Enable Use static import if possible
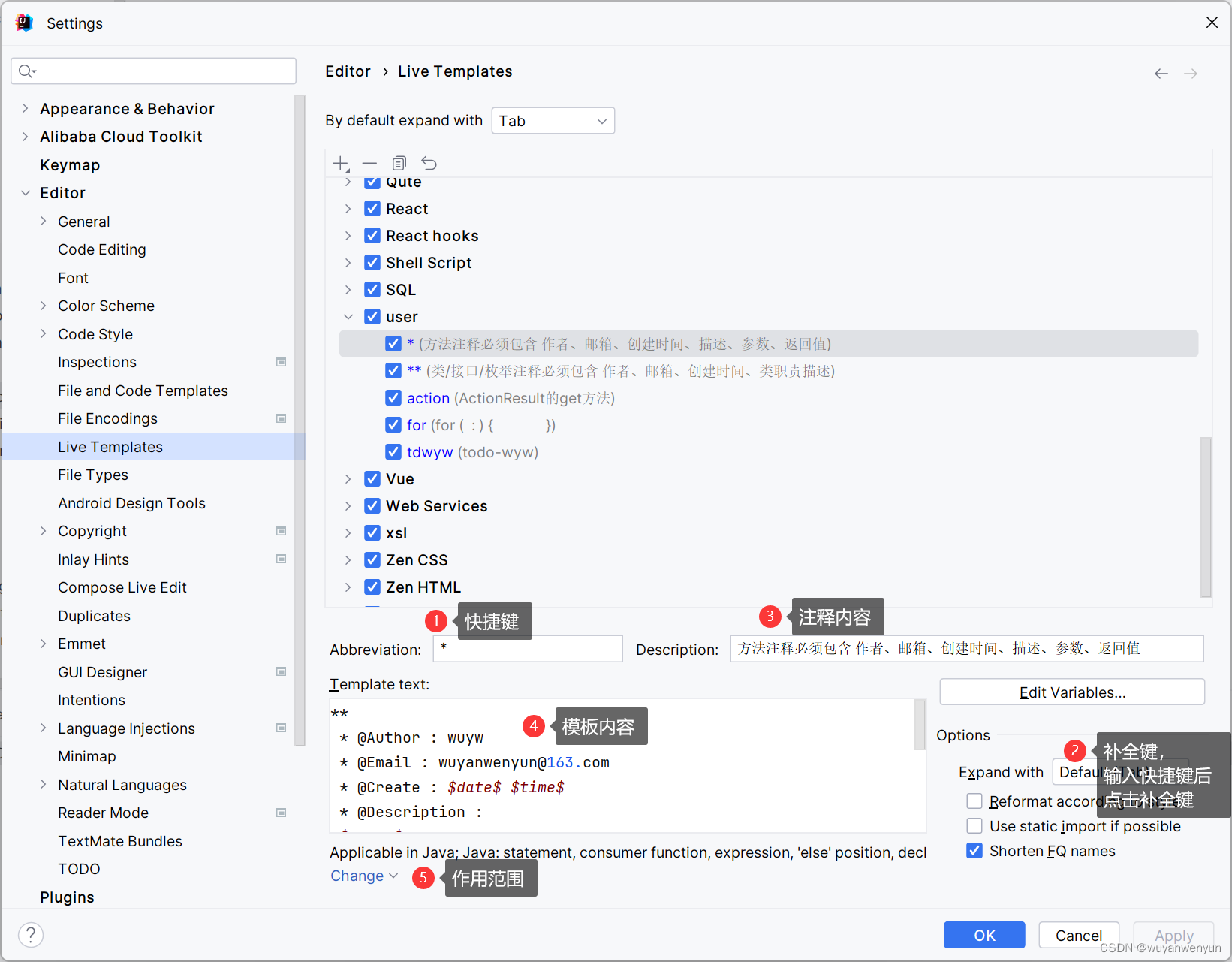This screenshot has width=1232, height=962. (x=974, y=826)
